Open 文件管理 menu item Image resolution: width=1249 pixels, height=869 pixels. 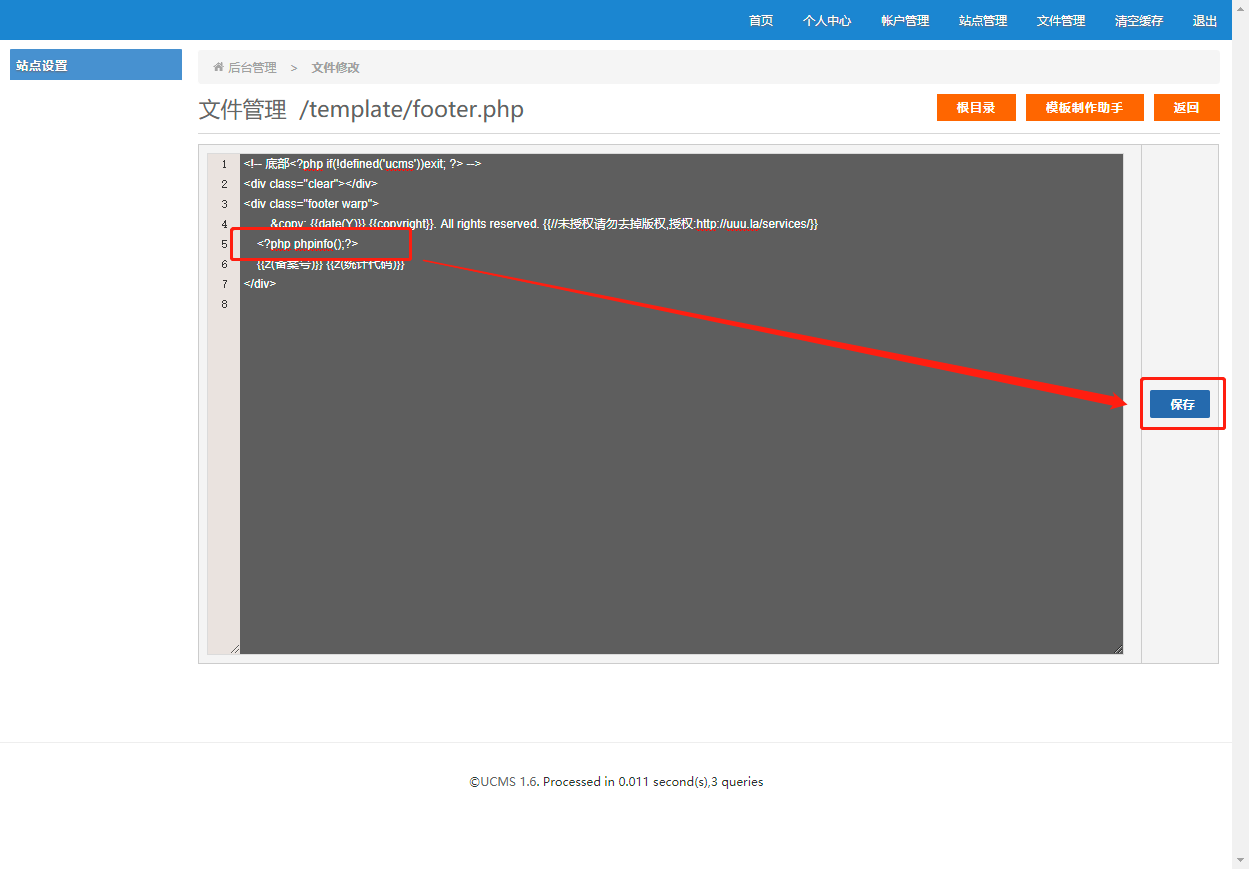[x=1061, y=20]
